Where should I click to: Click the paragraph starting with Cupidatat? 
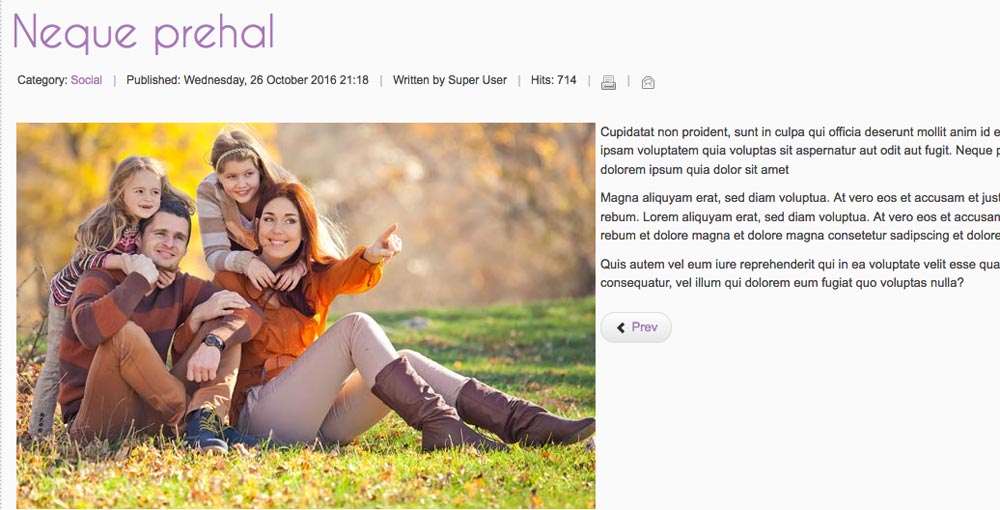click(800, 151)
